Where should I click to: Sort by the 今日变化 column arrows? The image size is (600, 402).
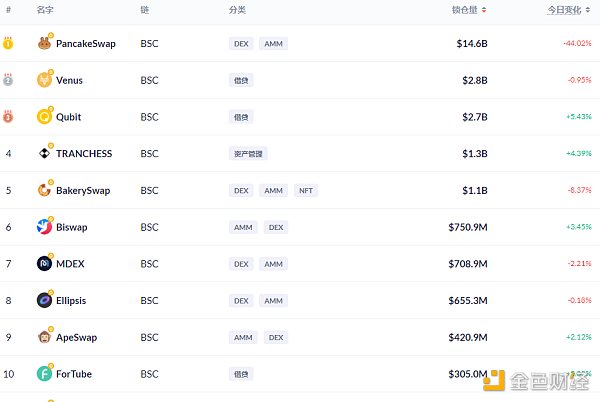coord(588,10)
